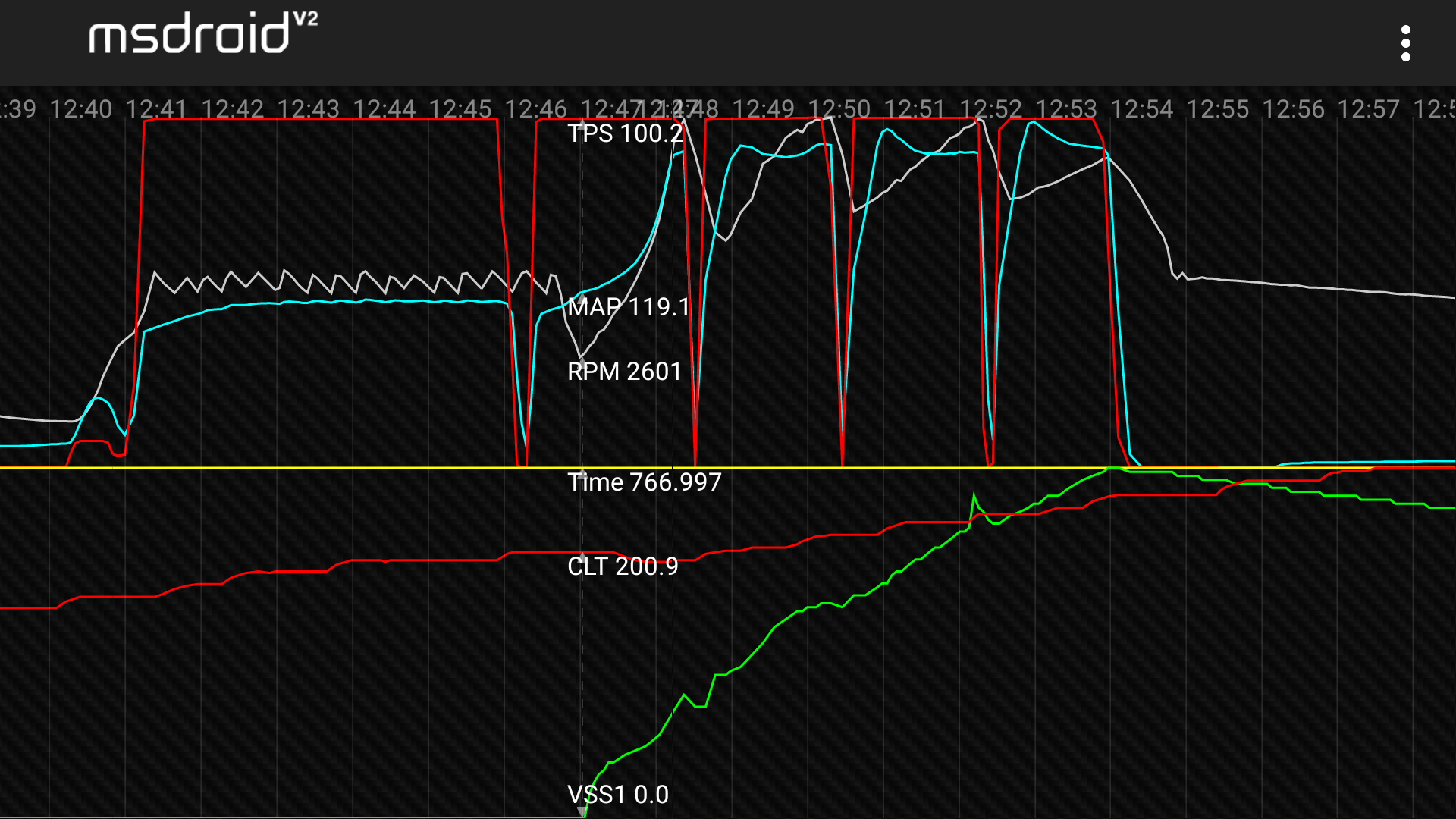Click the msdroid V2 logo
Image resolution: width=1456 pixels, height=819 pixels.
point(202,34)
